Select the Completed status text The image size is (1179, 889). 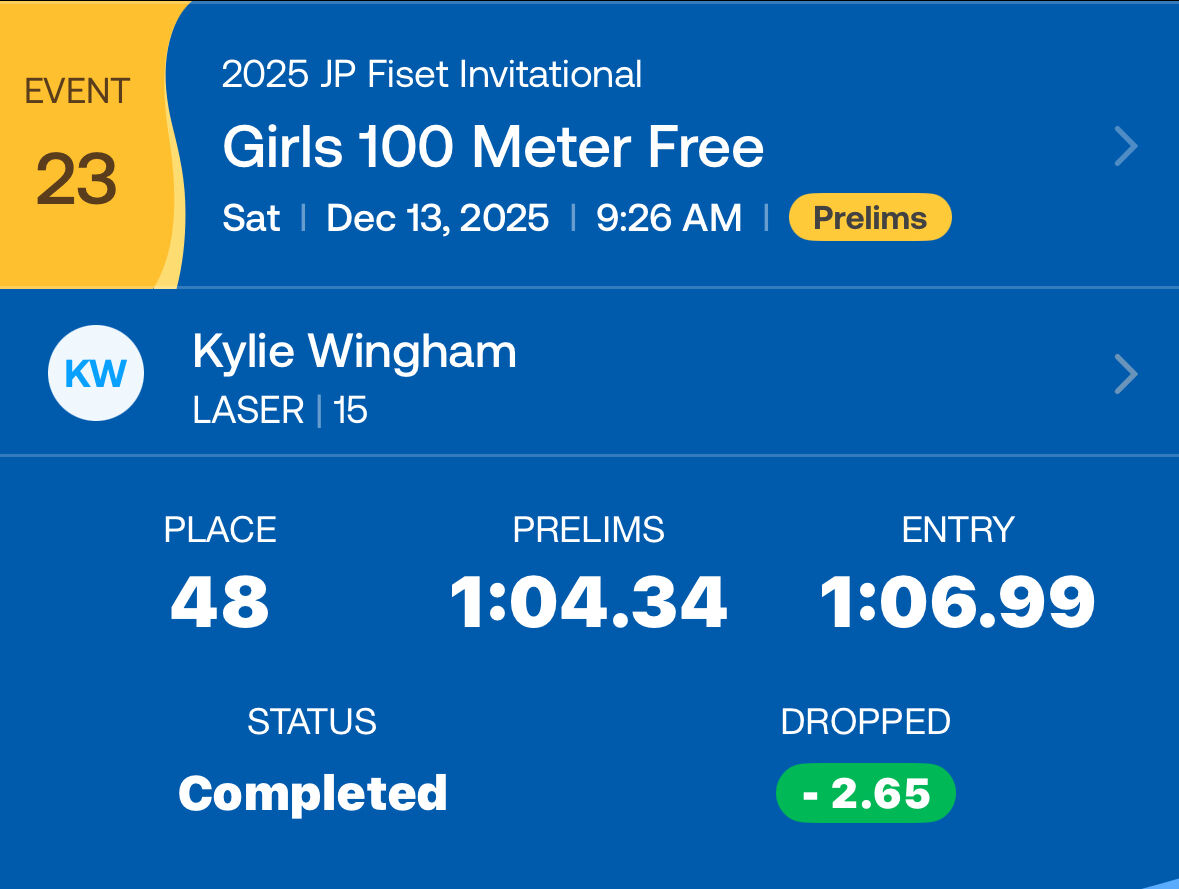pyautogui.click(x=312, y=794)
